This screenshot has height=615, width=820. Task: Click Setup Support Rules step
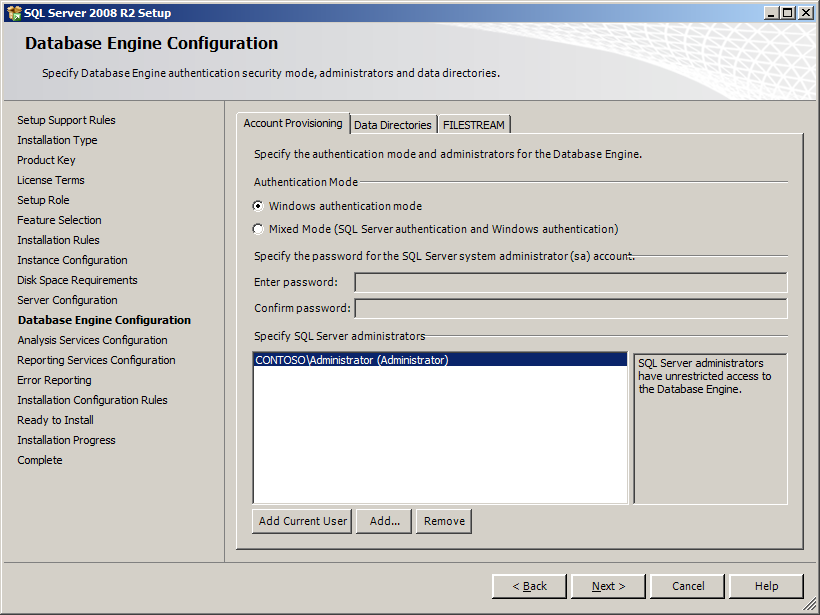point(66,120)
